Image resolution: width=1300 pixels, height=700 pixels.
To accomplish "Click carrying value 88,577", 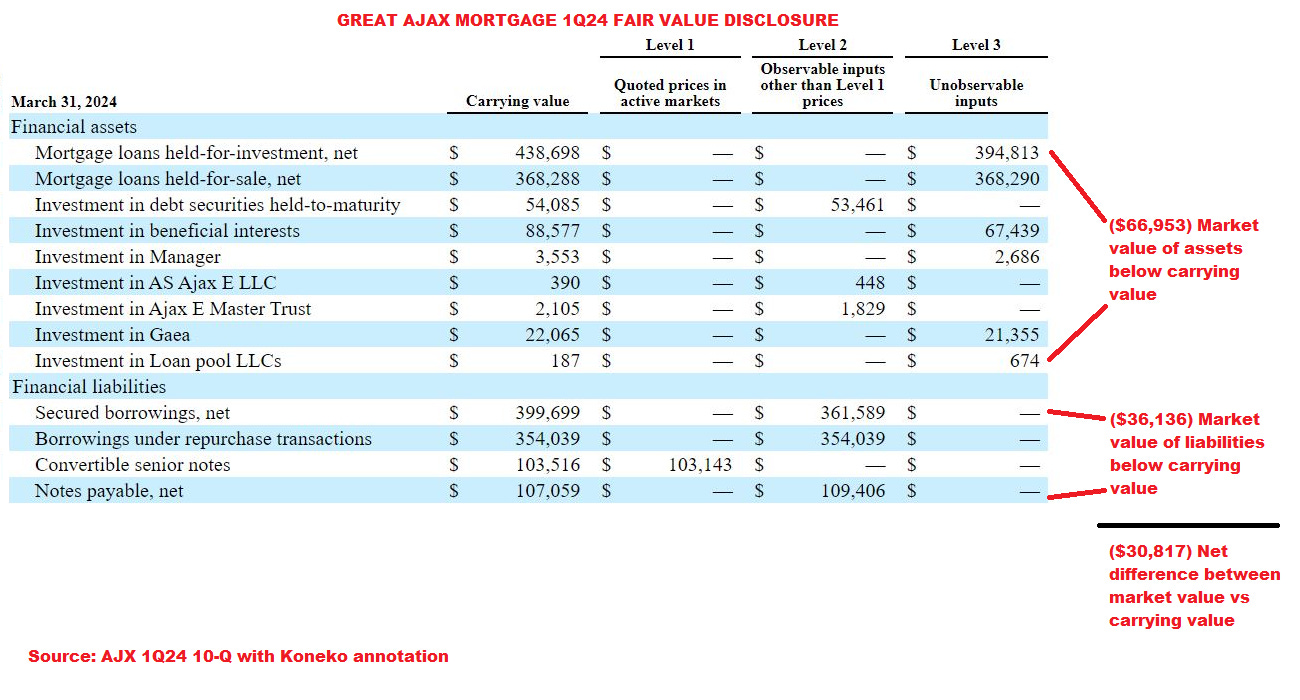I will (553, 231).
